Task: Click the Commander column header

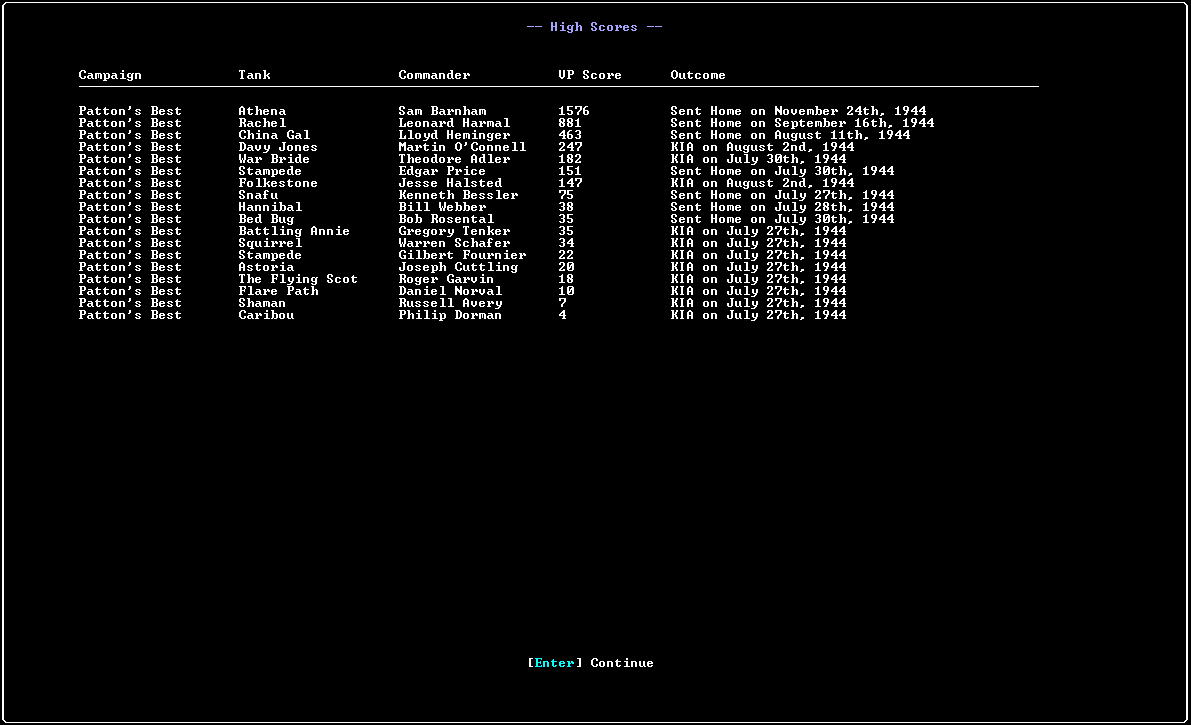Action: (x=434, y=74)
